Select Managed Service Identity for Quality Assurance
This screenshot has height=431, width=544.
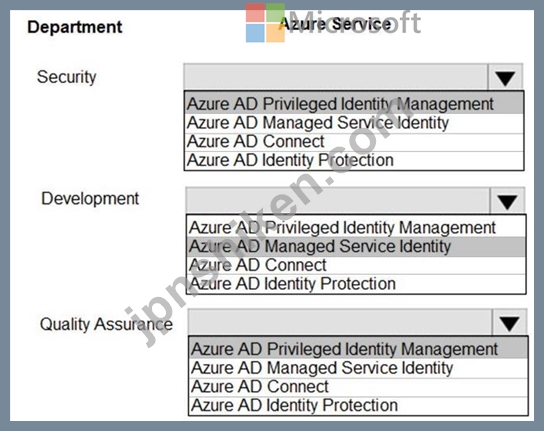pos(358,368)
